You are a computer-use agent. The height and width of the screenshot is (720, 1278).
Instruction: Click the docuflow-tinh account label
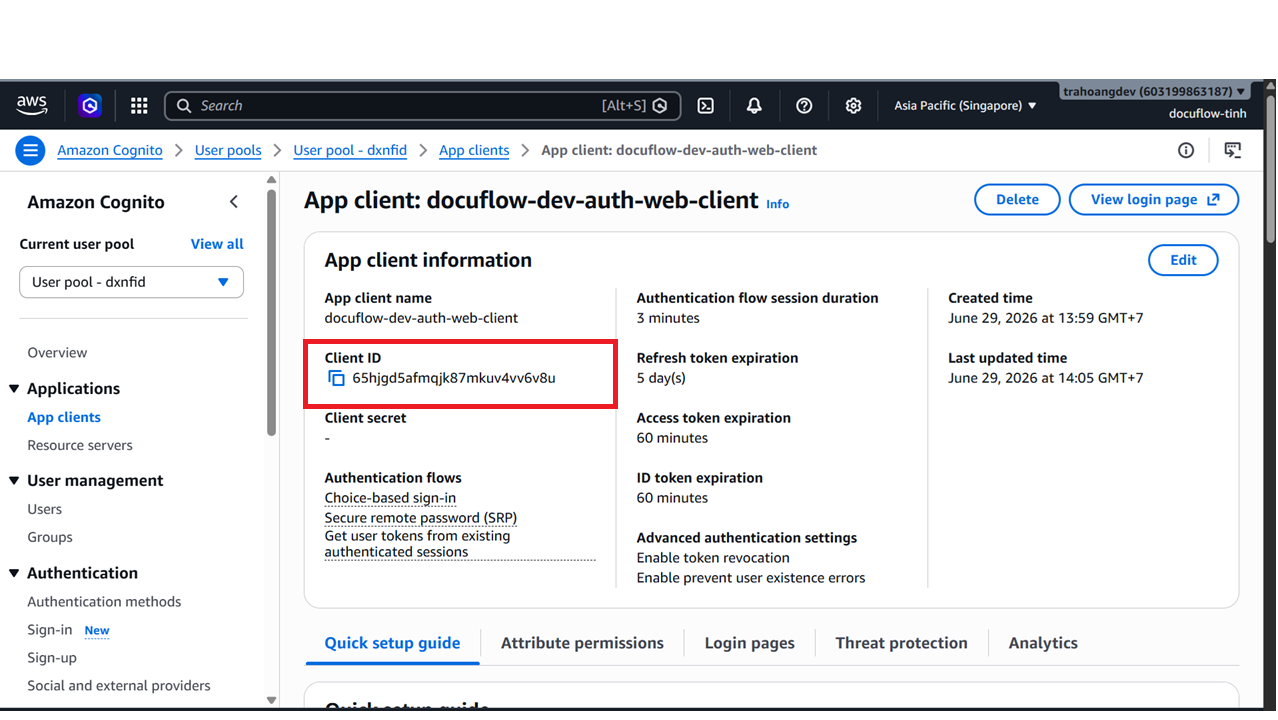(x=1207, y=113)
